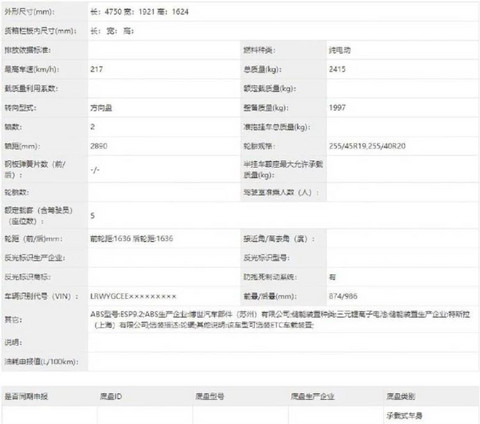Select the 总质量(kg) label cell
Viewport: 480px width, 424px height.
[283, 69]
